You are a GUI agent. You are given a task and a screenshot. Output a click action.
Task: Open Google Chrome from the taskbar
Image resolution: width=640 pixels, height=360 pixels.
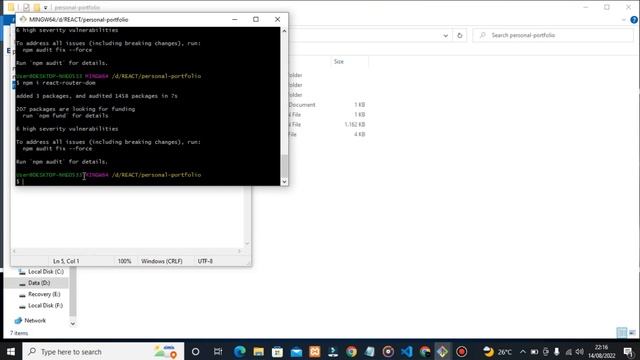(351, 351)
